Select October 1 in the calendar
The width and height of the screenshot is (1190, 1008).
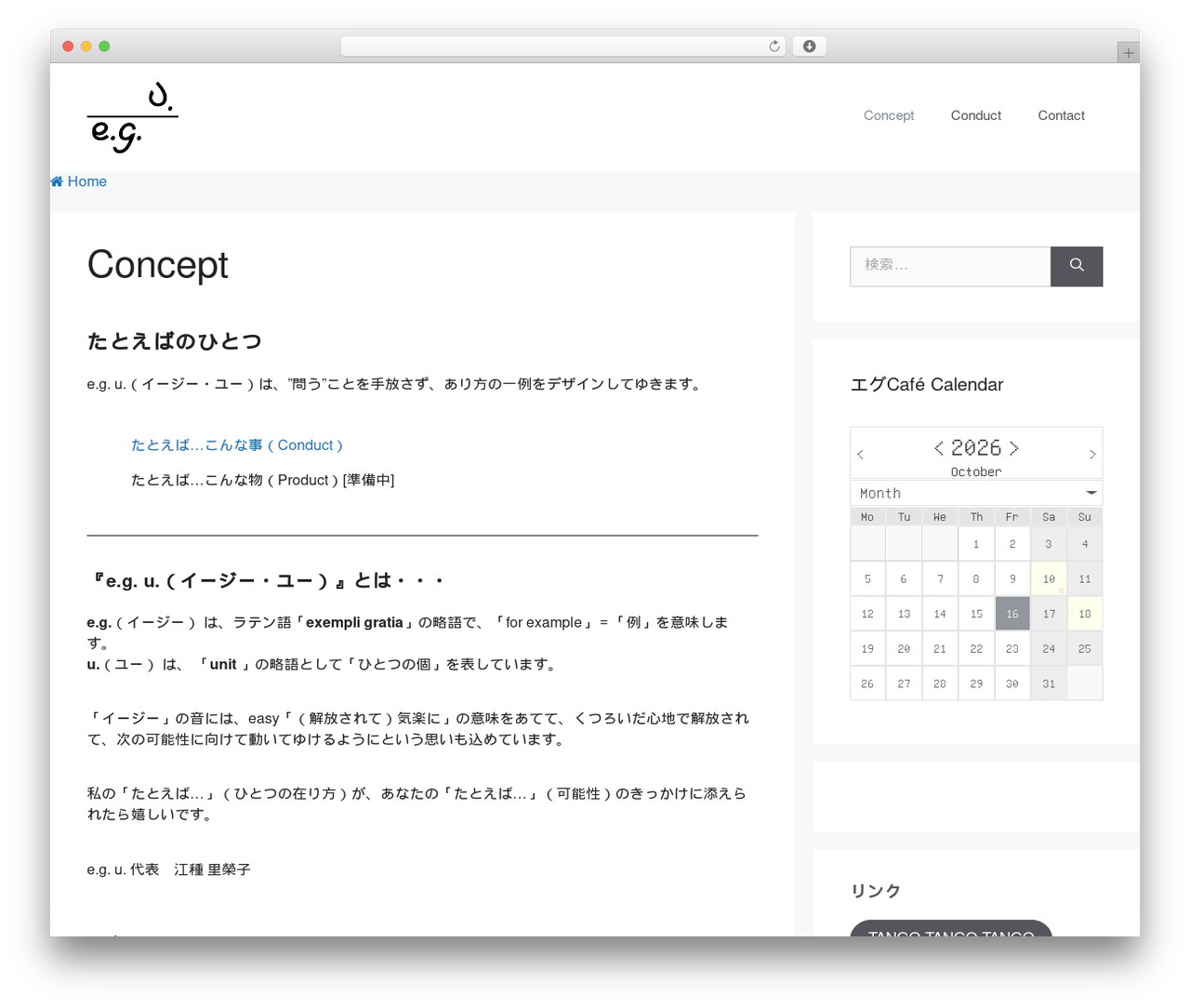[976, 544]
